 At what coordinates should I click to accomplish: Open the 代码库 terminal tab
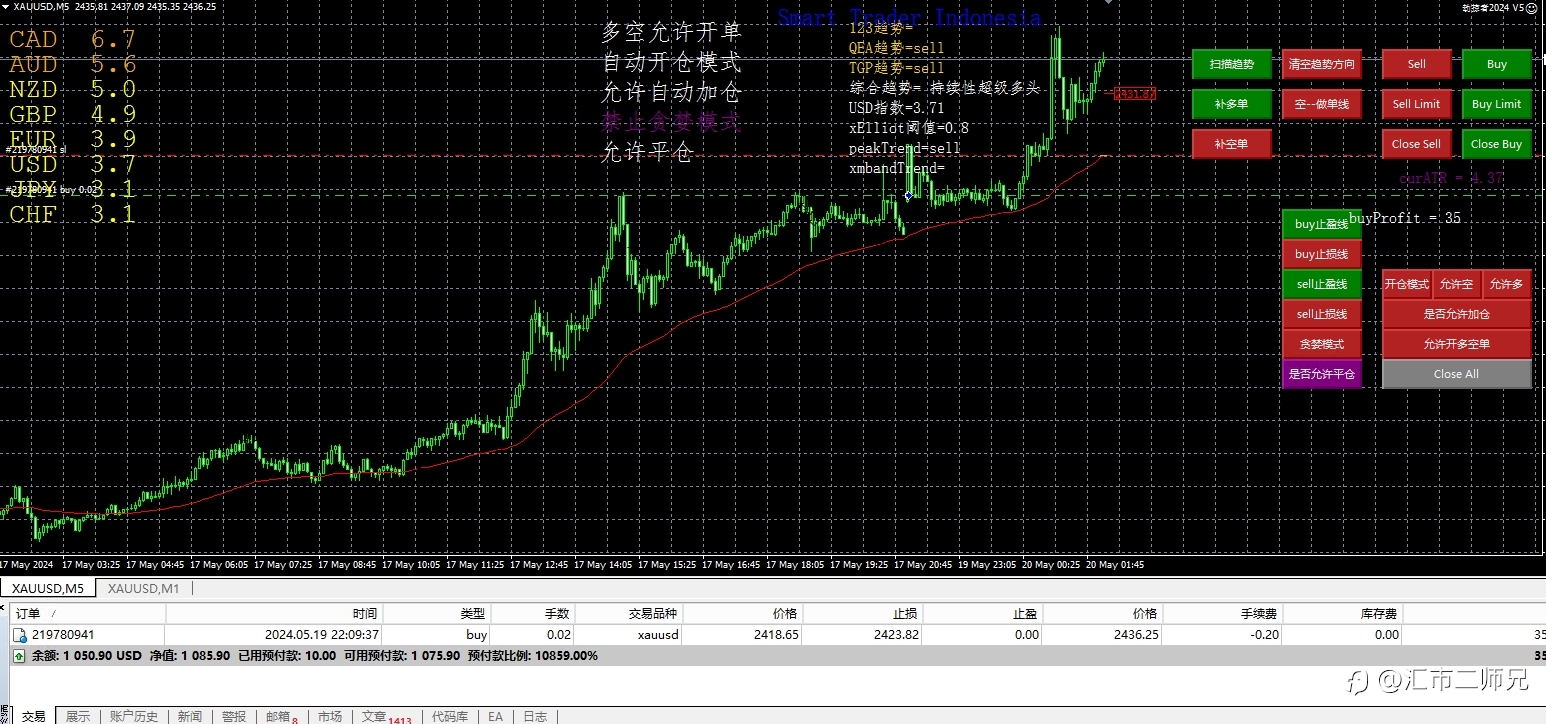[449, 716]
